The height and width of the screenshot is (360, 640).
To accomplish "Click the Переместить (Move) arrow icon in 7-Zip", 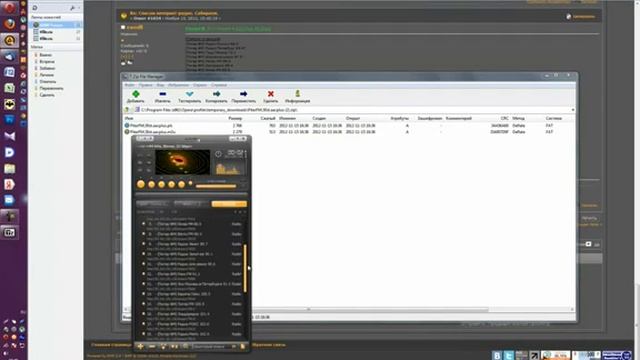I will point(243,94).
